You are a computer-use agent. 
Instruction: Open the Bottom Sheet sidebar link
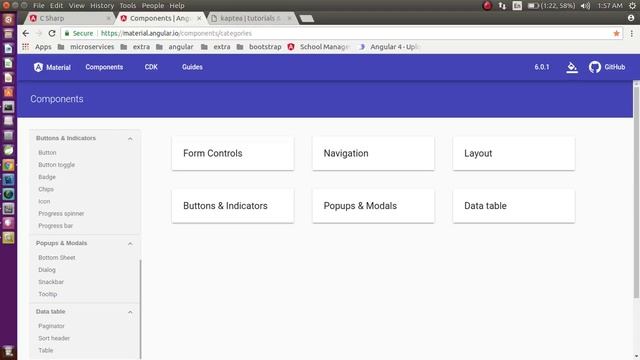(57, 258)
